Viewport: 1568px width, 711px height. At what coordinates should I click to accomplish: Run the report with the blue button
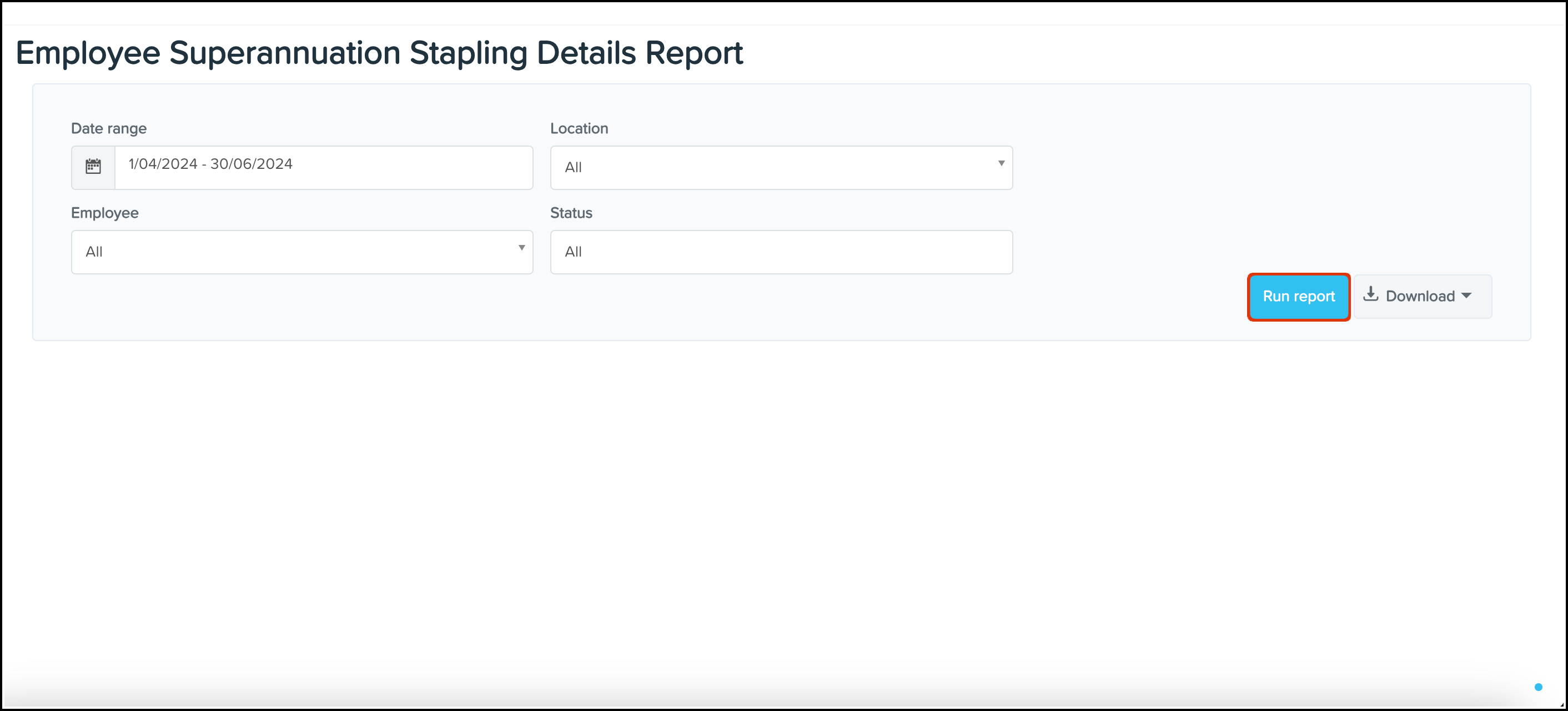pyautogui.click(x=1298, y=297)
